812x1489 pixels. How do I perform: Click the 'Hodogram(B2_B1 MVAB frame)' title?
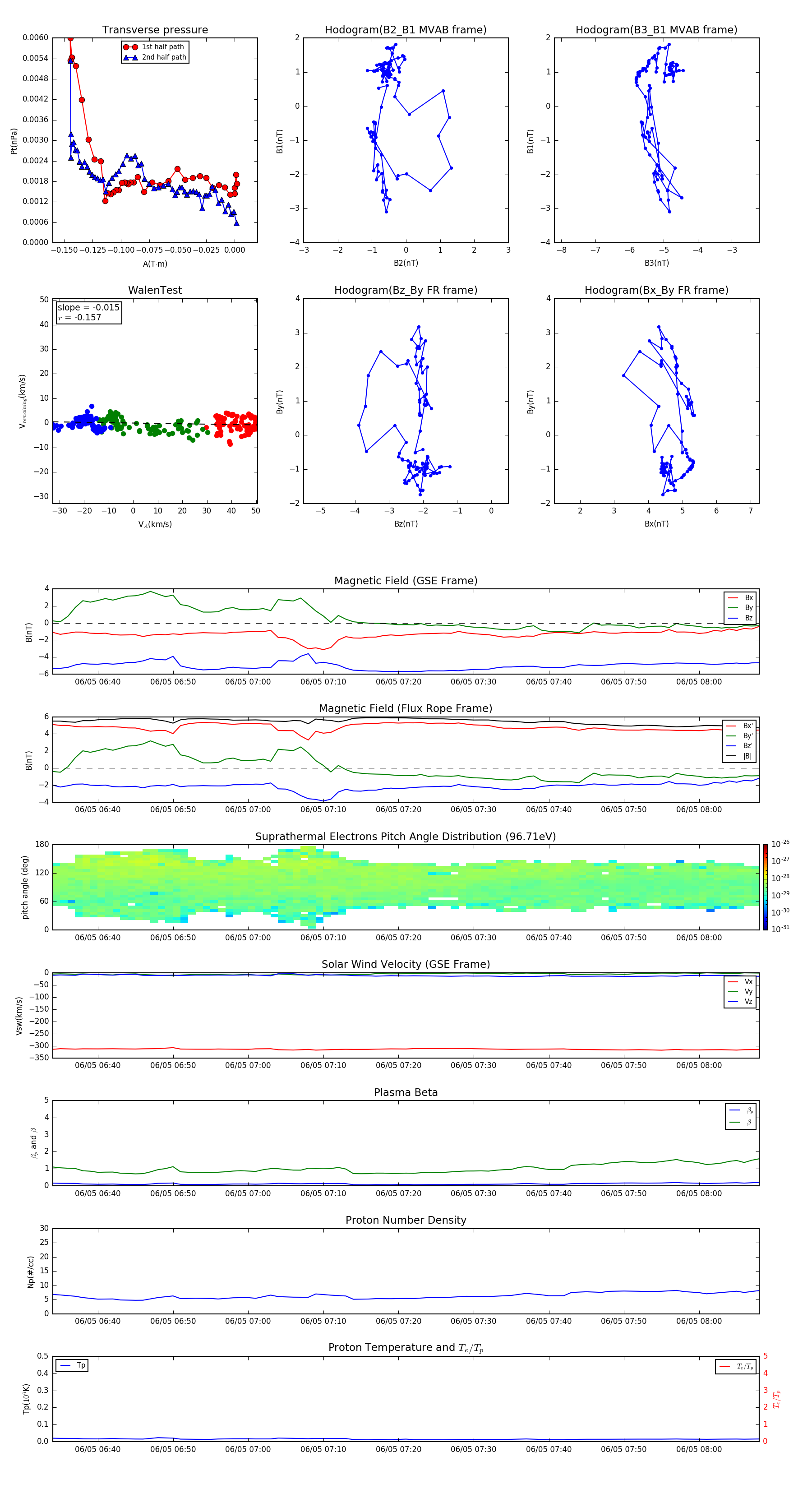(x=406, y=29)
